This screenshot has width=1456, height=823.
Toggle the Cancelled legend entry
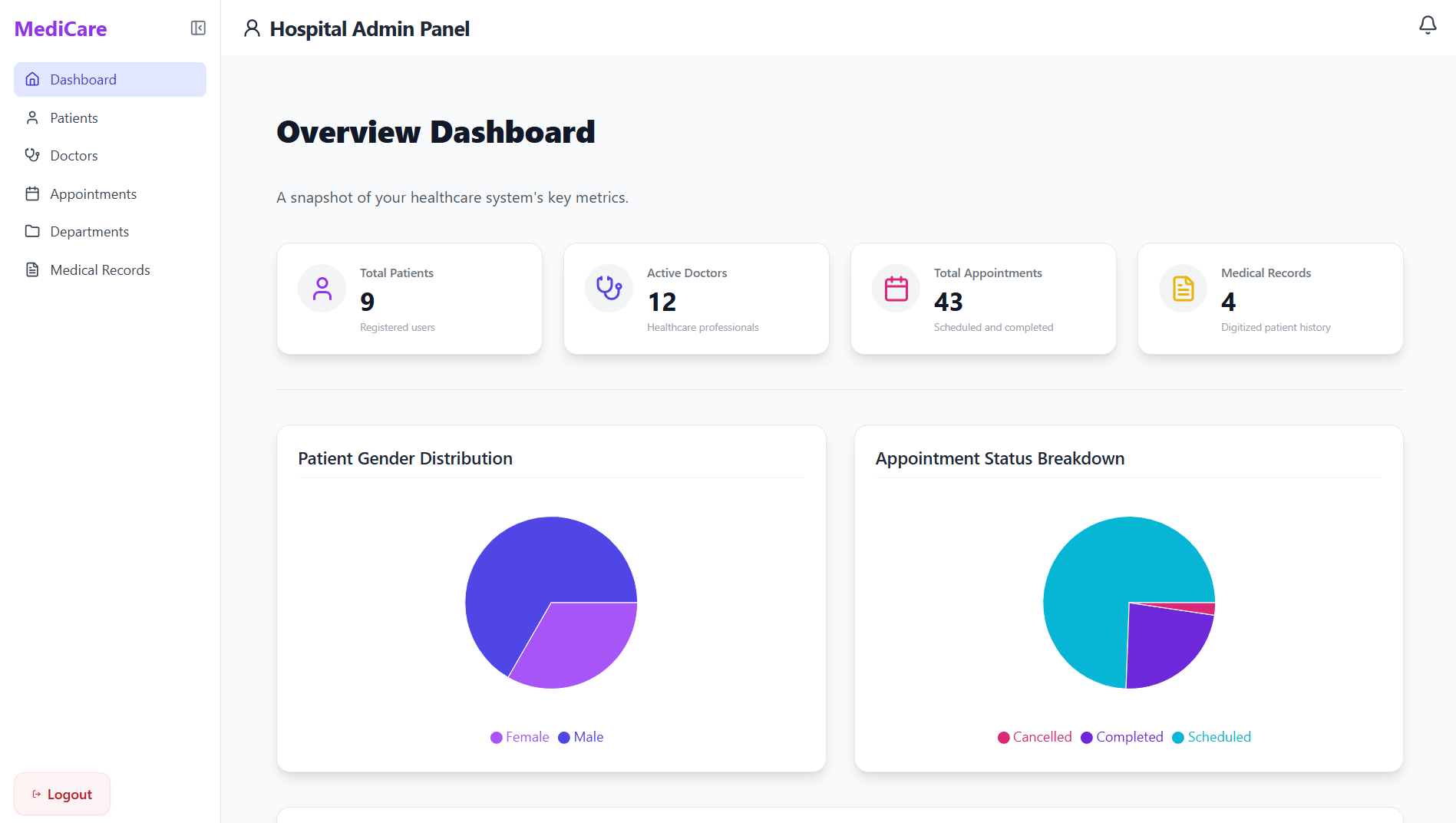coord(1034,737)
